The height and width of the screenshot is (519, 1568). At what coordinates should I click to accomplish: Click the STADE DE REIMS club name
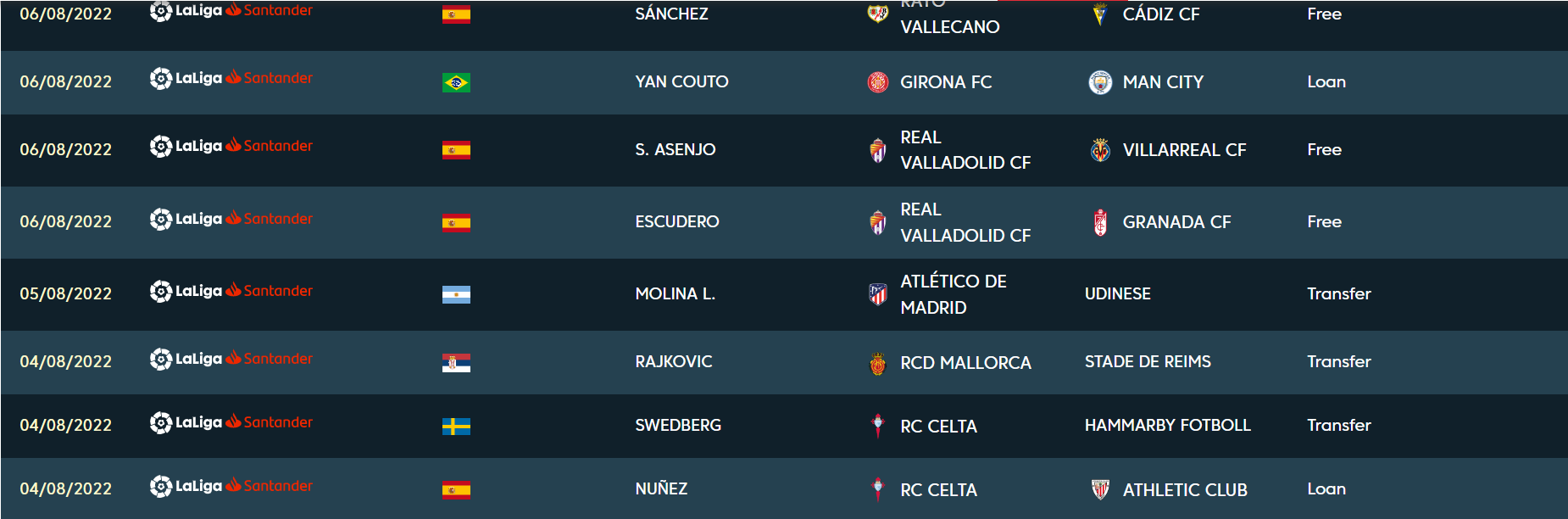1148,361
